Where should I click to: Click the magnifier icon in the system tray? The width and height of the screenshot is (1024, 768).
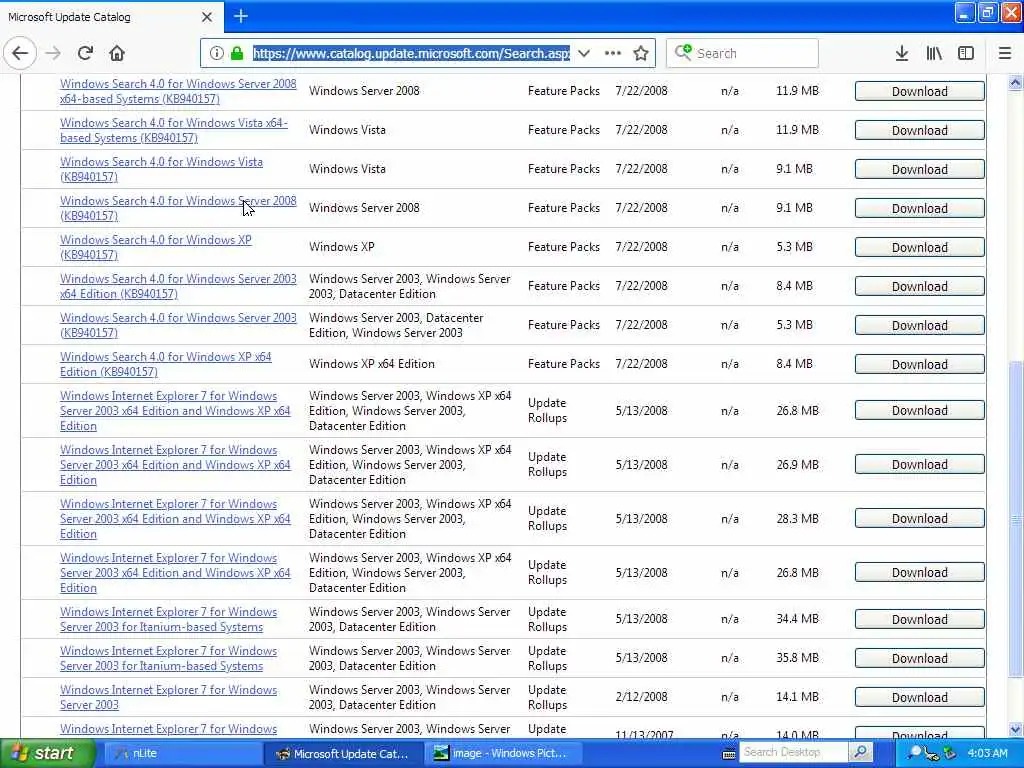tap(915, 754)
